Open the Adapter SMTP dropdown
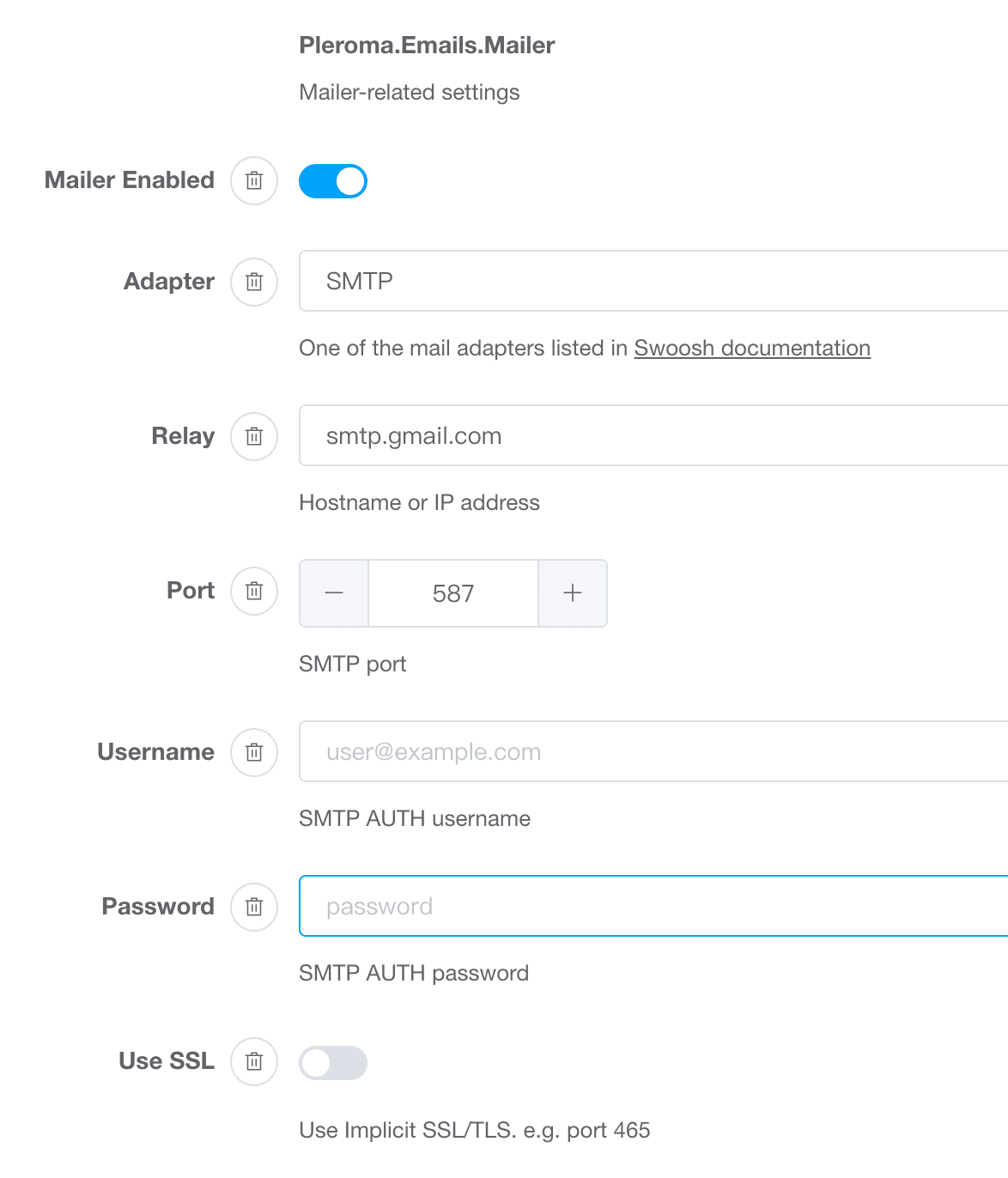 click(x=653, y=281)
